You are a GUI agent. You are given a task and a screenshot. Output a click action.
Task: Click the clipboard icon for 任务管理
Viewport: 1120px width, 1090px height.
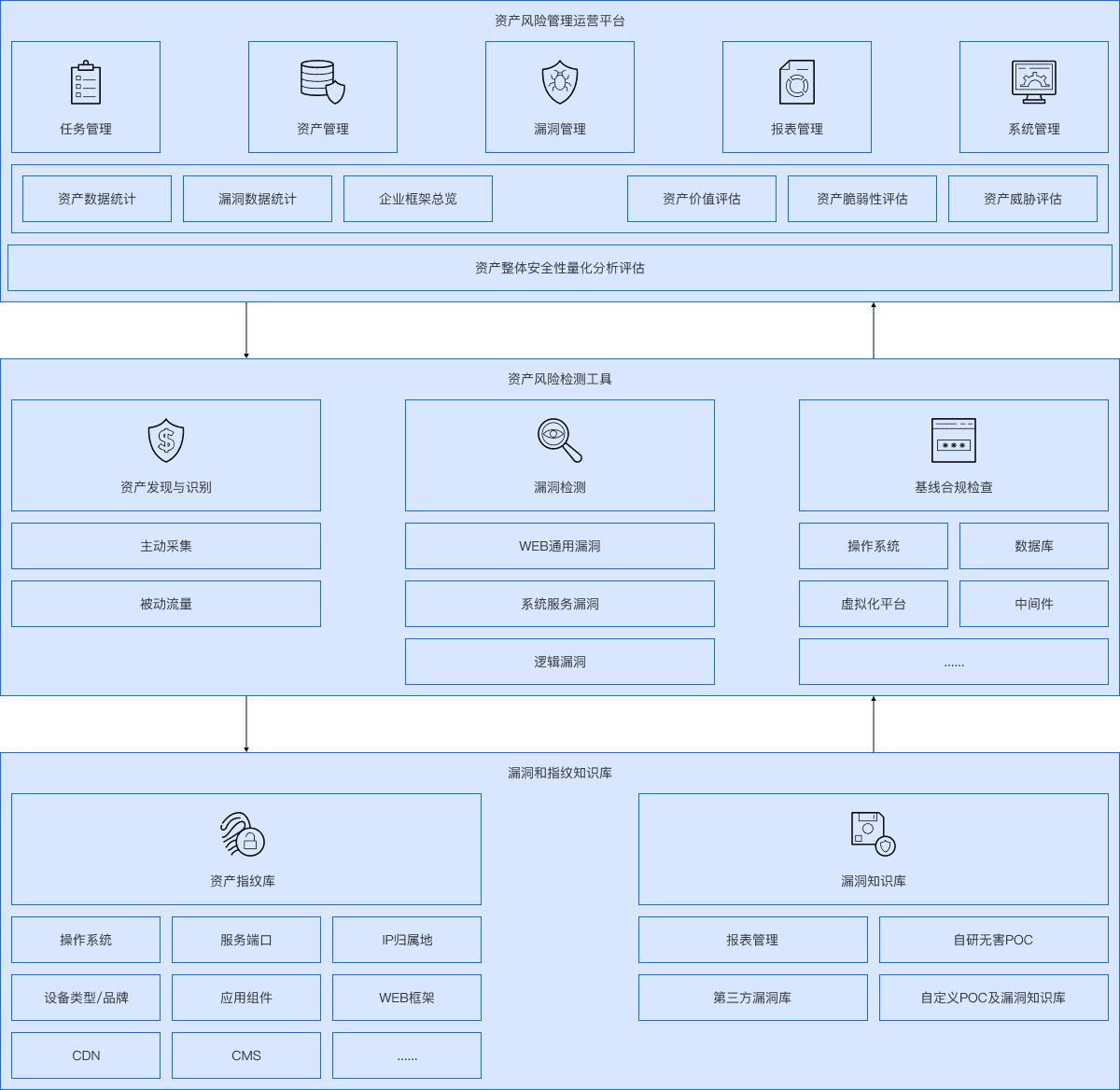coord(86,83)
